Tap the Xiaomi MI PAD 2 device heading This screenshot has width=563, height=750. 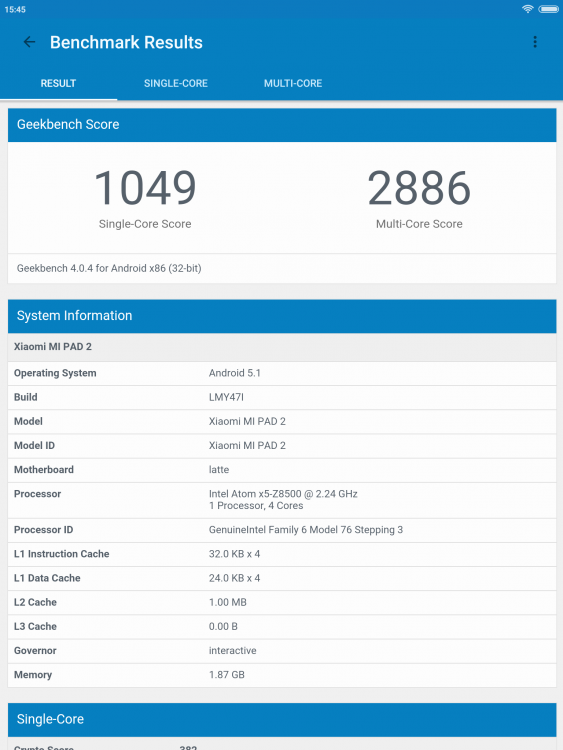tap(53, 347)
